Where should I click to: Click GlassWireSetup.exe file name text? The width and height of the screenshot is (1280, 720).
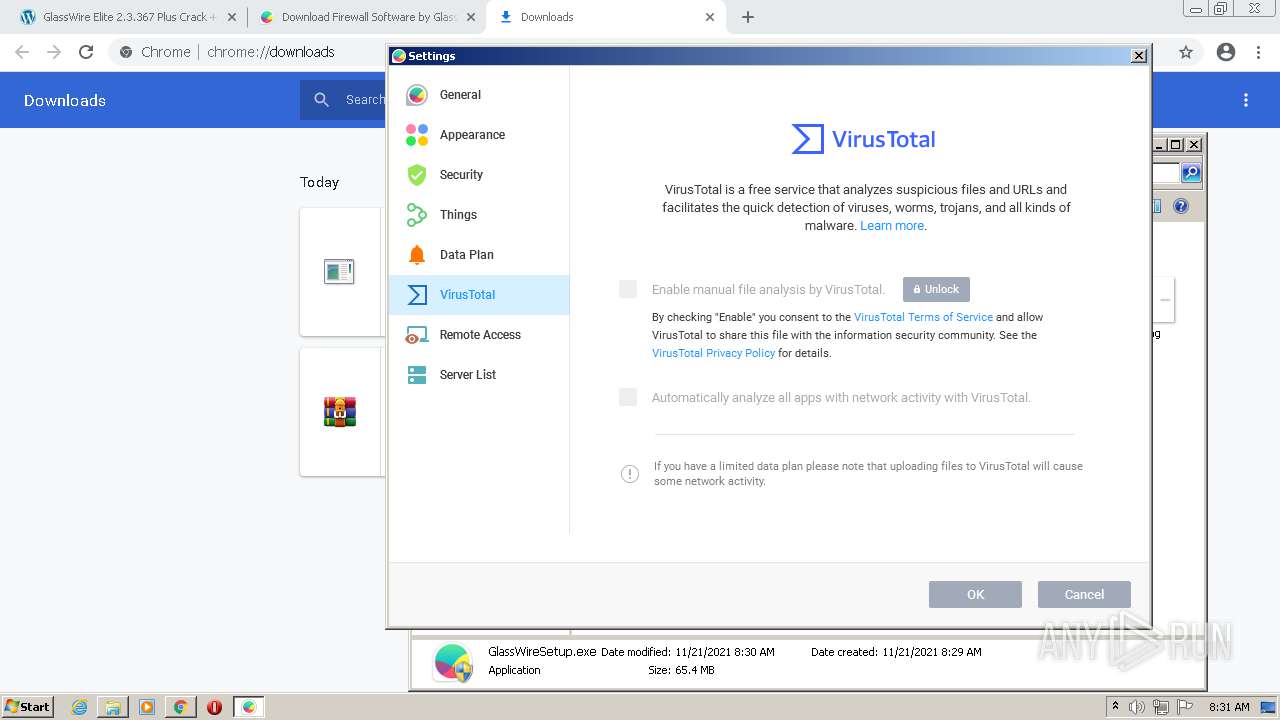542,651
